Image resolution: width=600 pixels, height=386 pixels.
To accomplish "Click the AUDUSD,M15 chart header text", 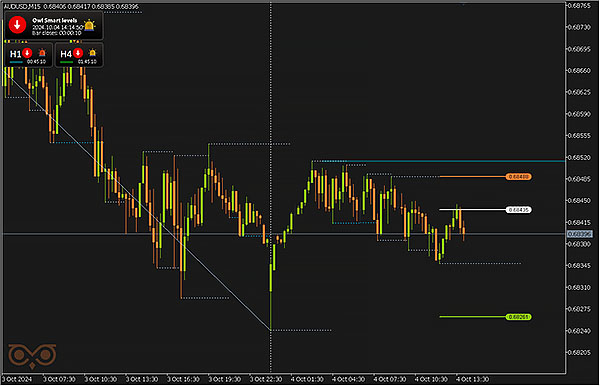I will [x=22, y=7].
